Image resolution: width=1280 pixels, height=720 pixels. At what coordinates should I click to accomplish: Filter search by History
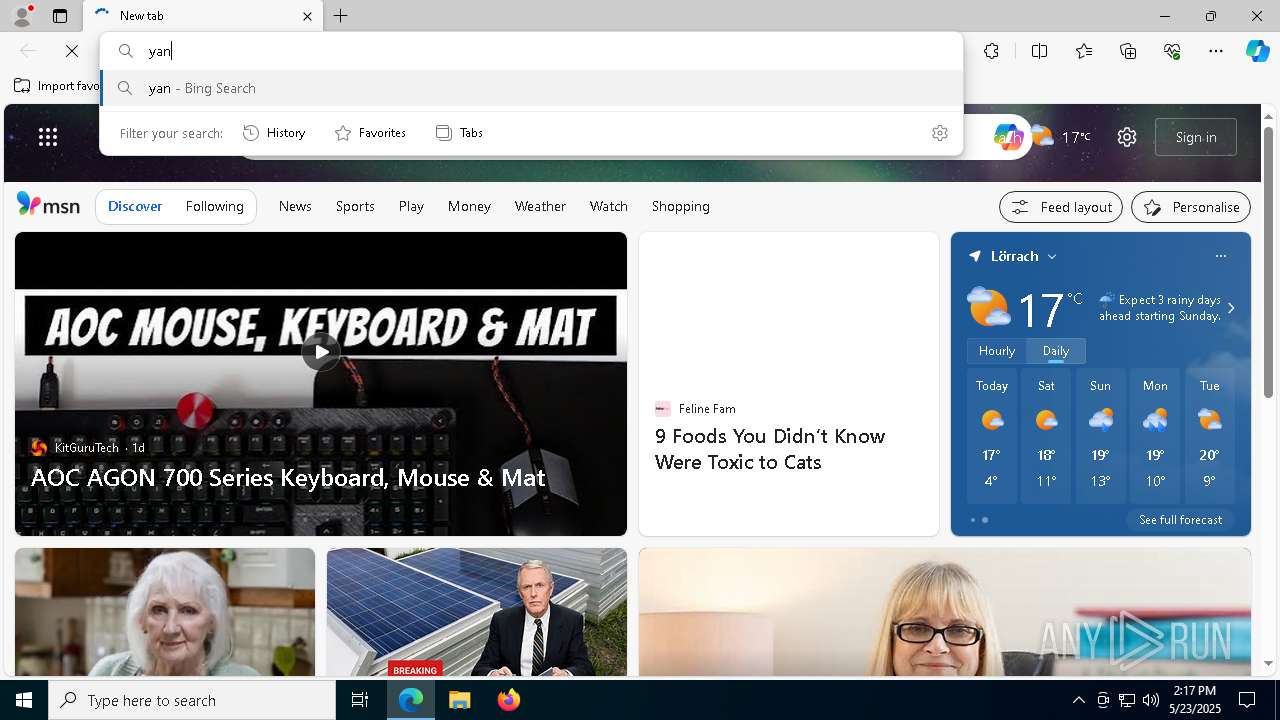274,133
